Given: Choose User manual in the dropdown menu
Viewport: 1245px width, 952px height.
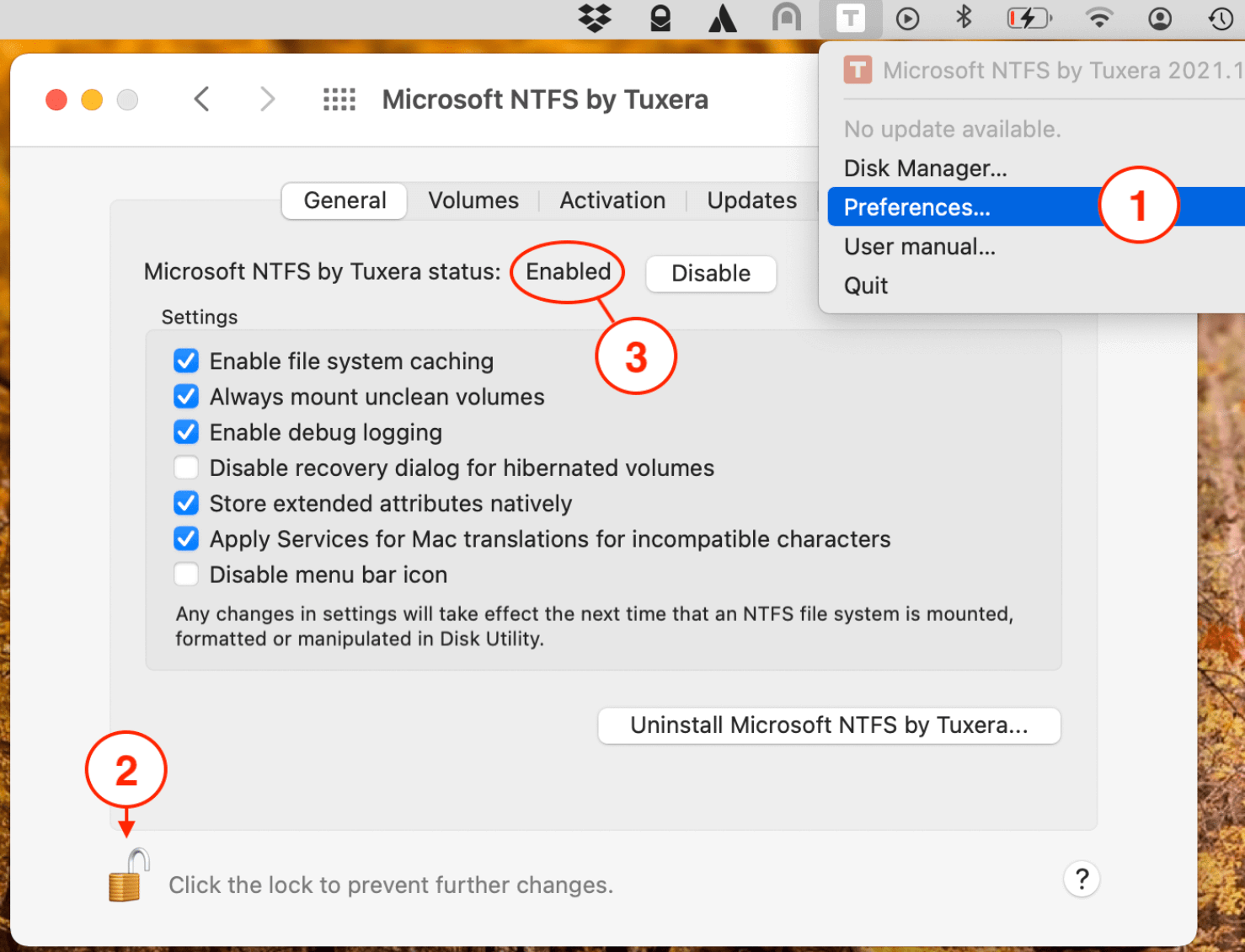Looking at the screenshot, I should click(919, 246).
